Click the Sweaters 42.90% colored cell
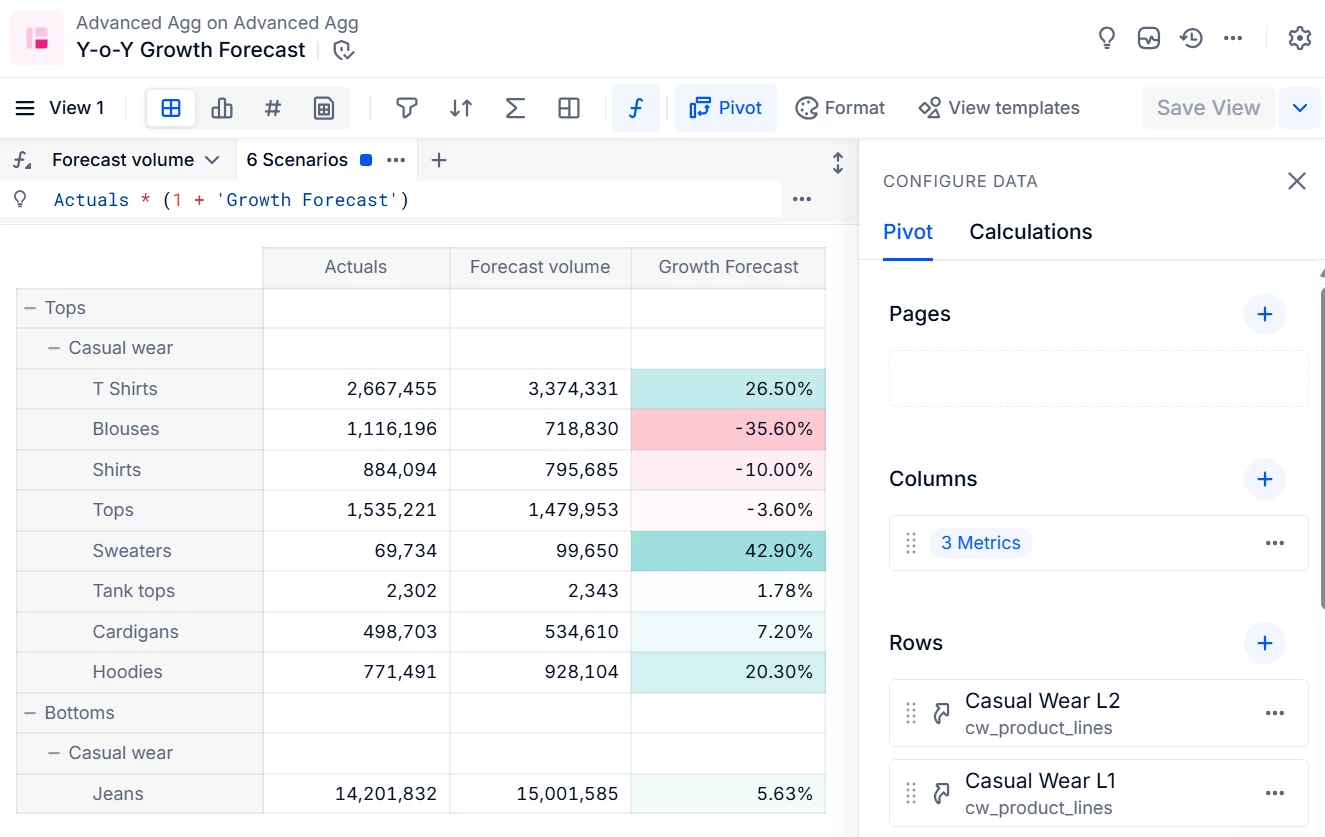The height and width of the screenshot is (837, 1325). point(728,551)
